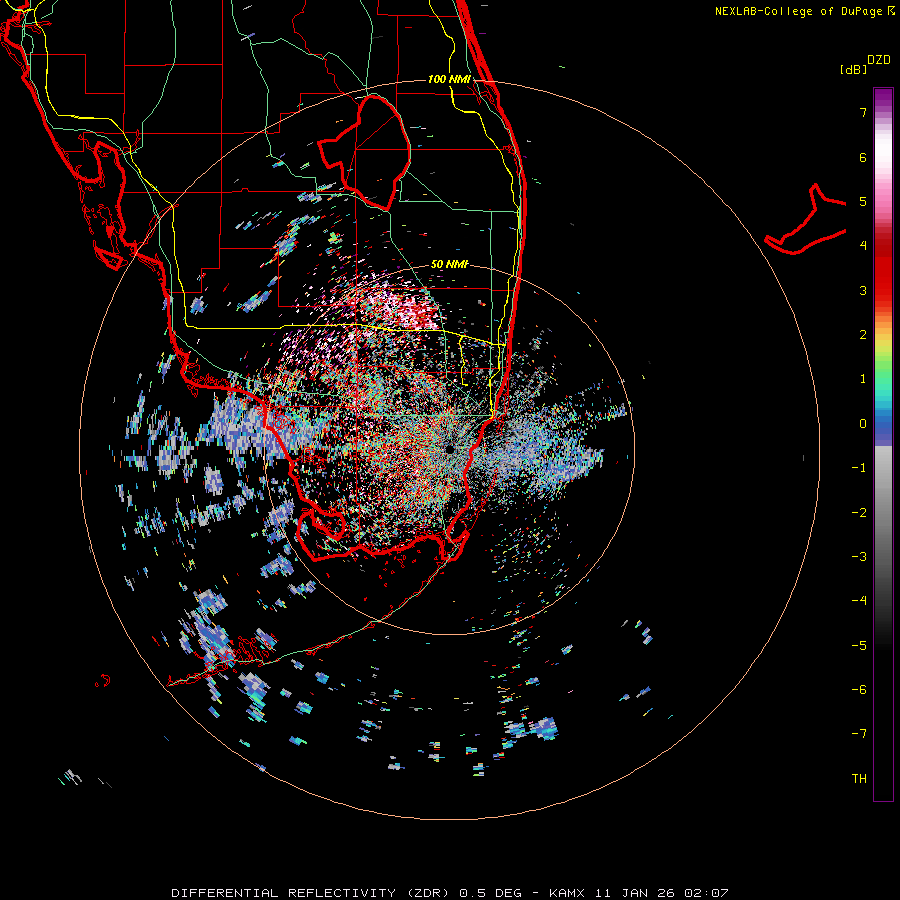Click the [dB] unit label
Viewport: 900px width, 900px height.
point(854,69)
